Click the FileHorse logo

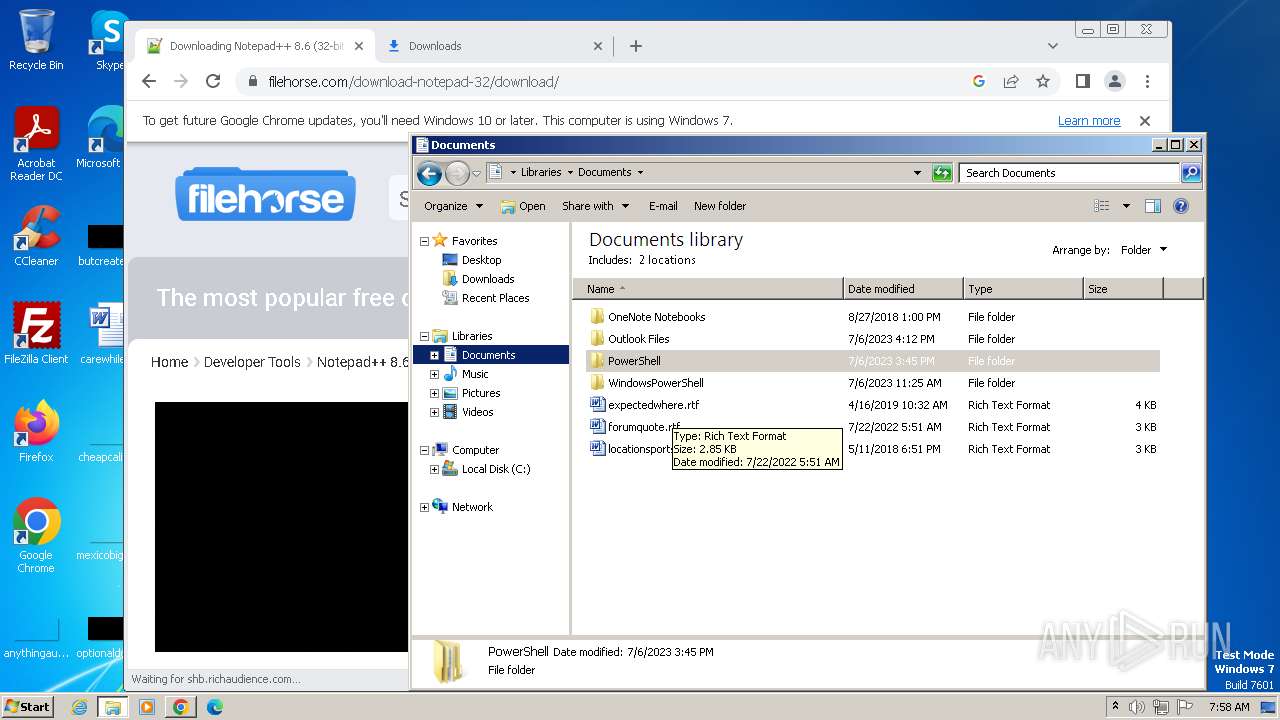click(x=265, y=194)
